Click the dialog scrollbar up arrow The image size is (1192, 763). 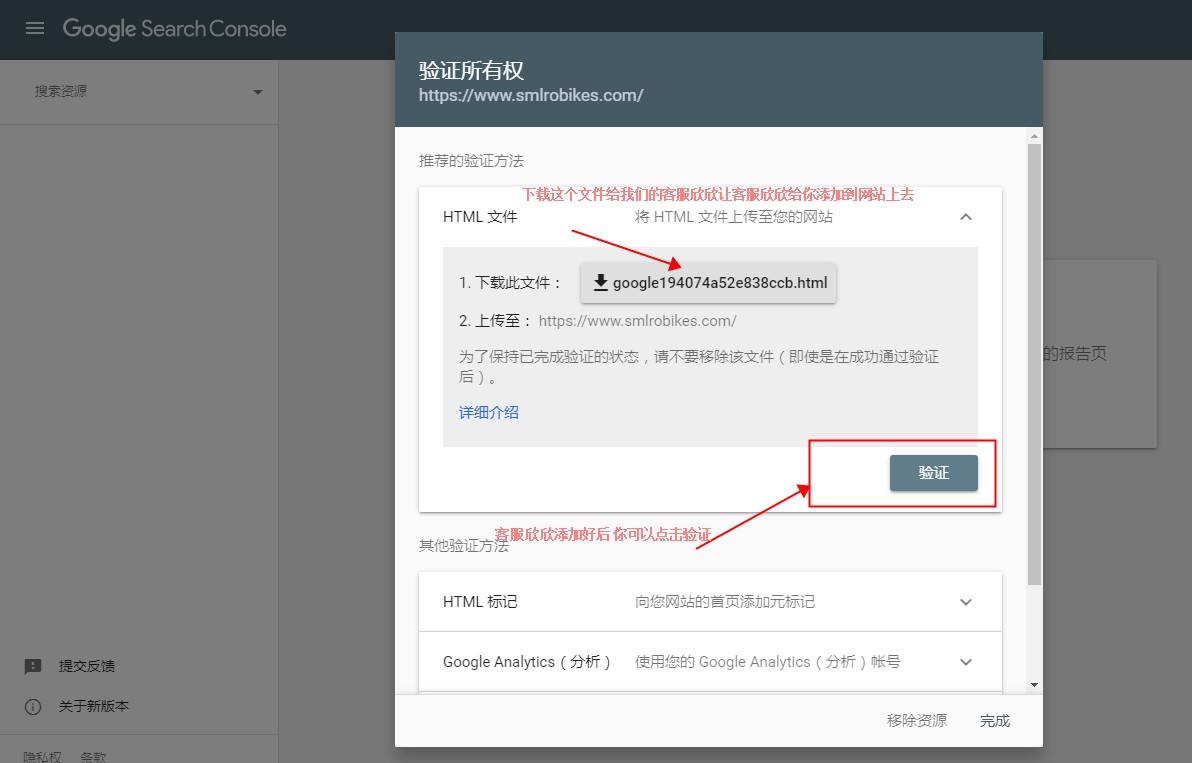pos(1034,135)
